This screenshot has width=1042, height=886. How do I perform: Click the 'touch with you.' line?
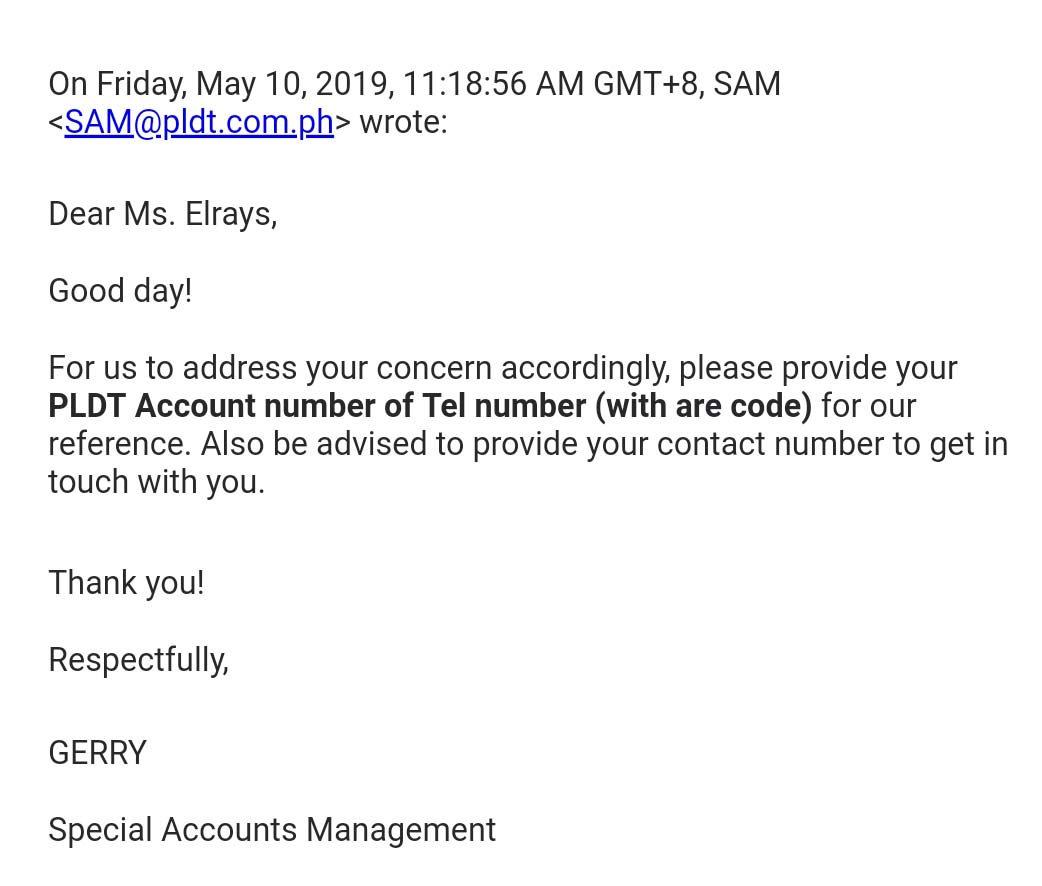coord(156,482)
